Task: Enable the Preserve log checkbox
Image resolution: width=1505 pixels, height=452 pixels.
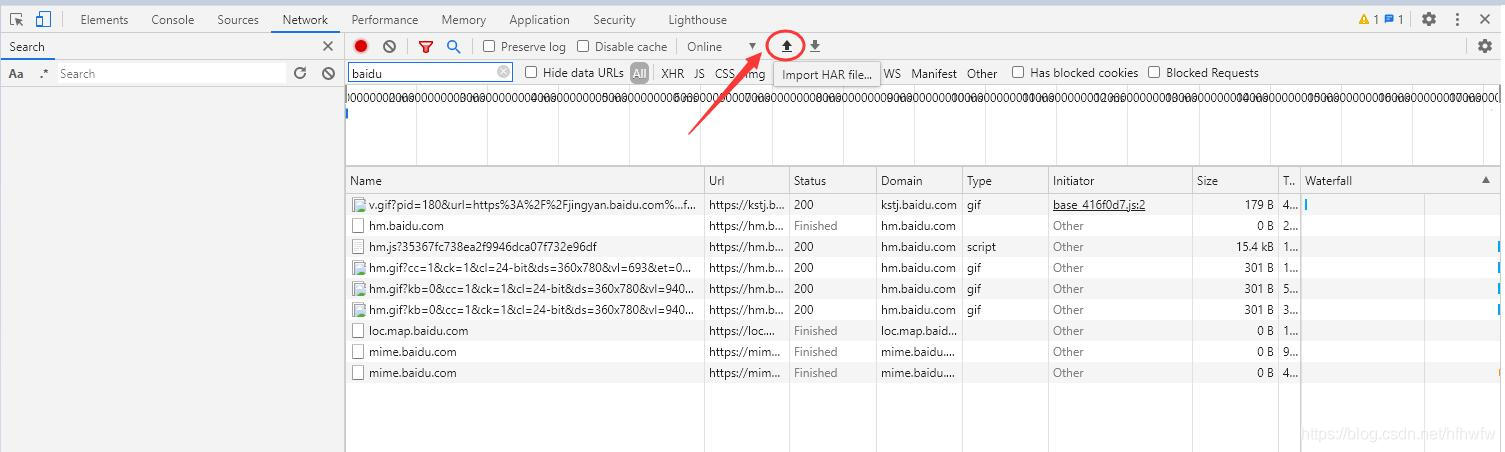Action: pyautogui.click(x=489, y=46)
